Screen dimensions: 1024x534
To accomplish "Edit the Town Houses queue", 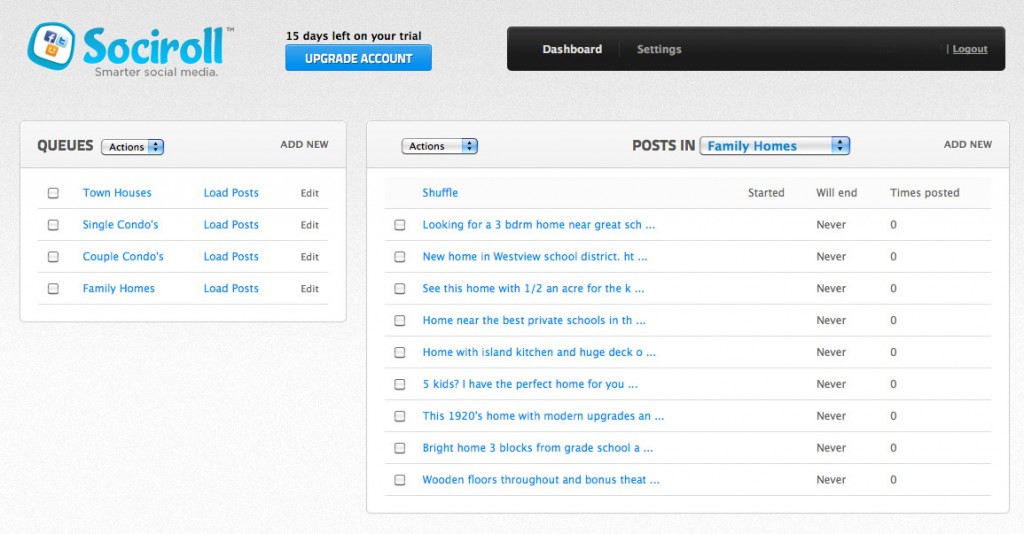I will tap(310, 193).
